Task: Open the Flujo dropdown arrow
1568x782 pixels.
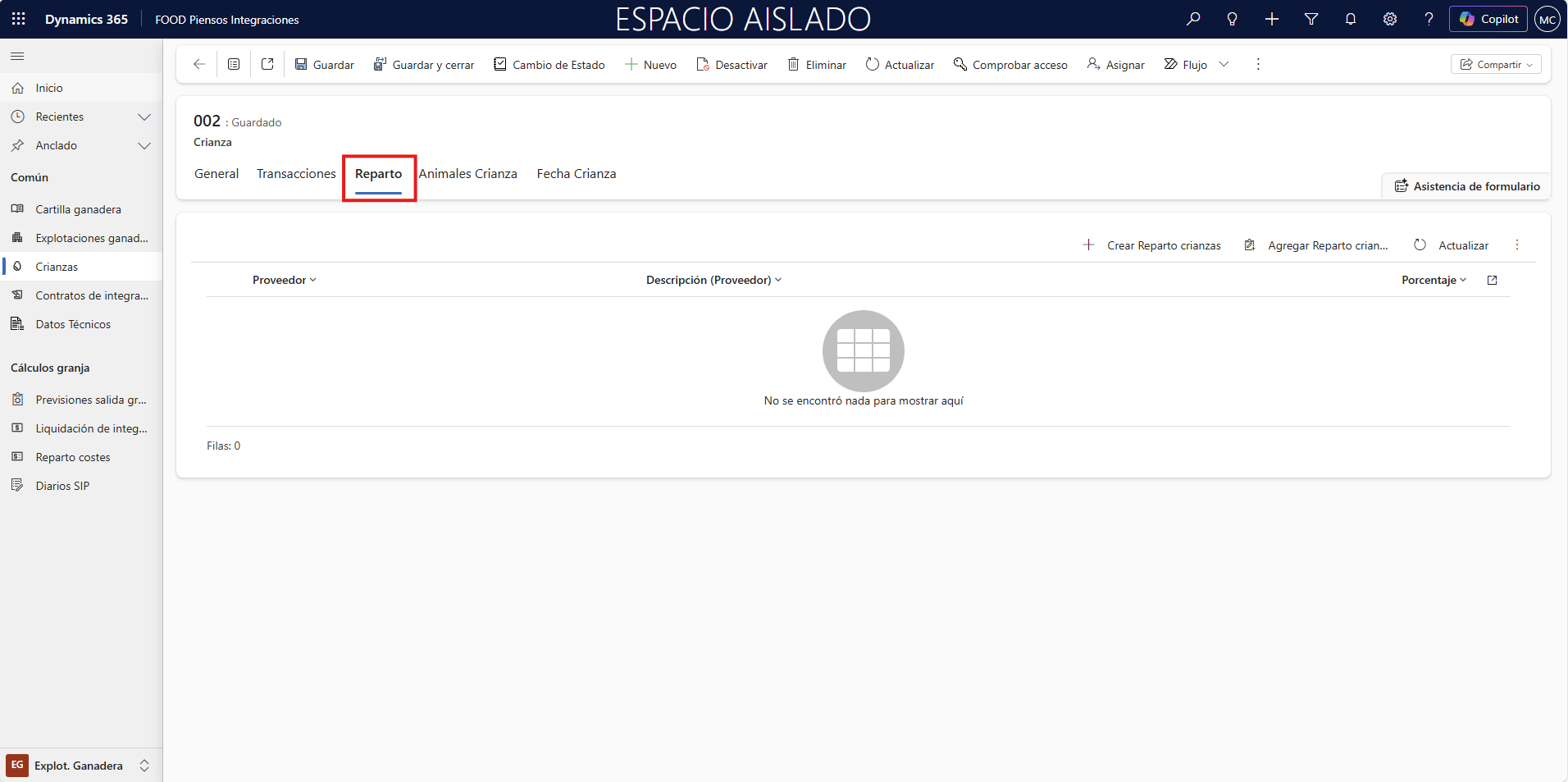Action: click(x=1224, y=64)
